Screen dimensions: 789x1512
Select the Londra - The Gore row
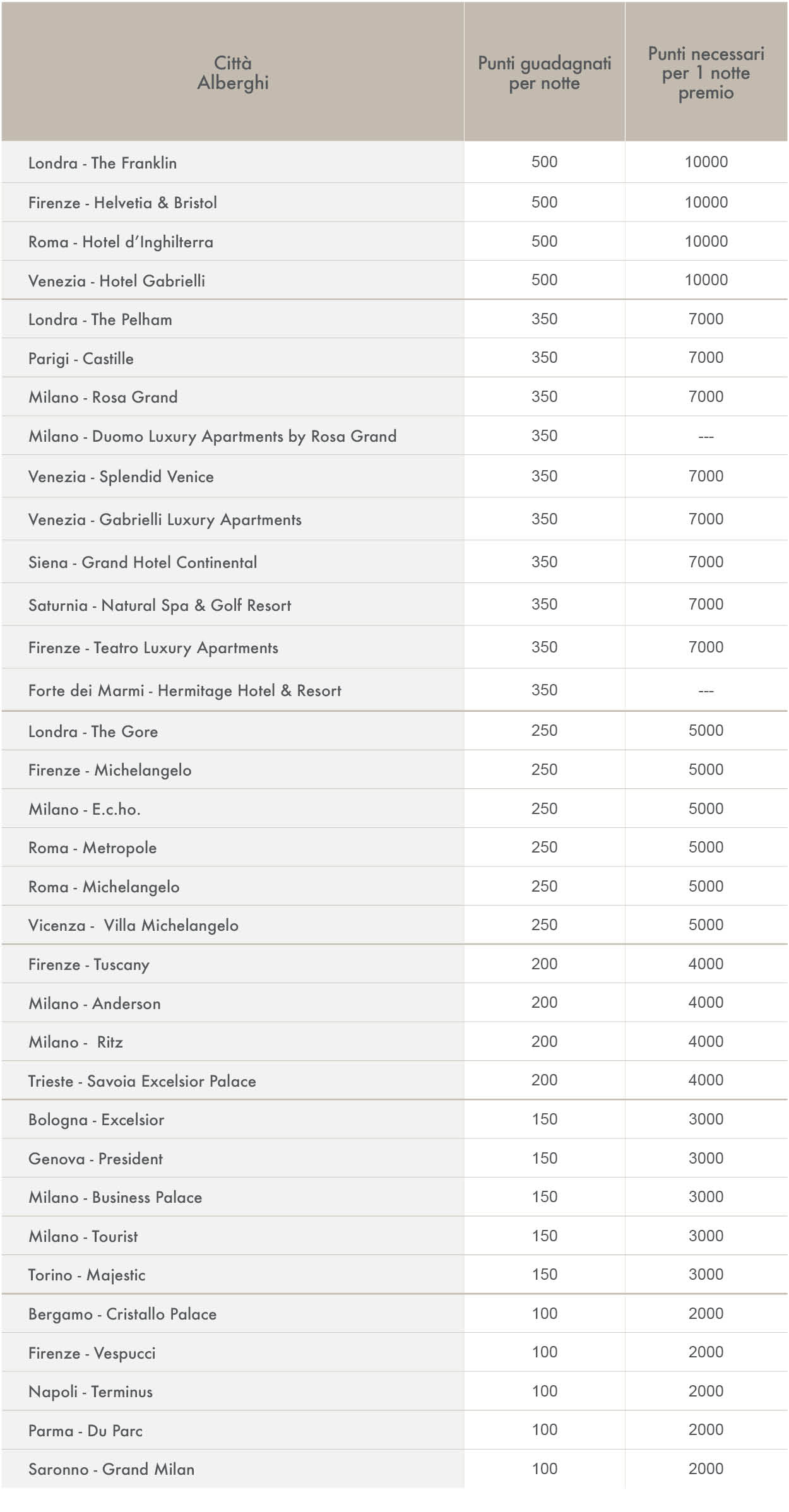pos(394,731)
